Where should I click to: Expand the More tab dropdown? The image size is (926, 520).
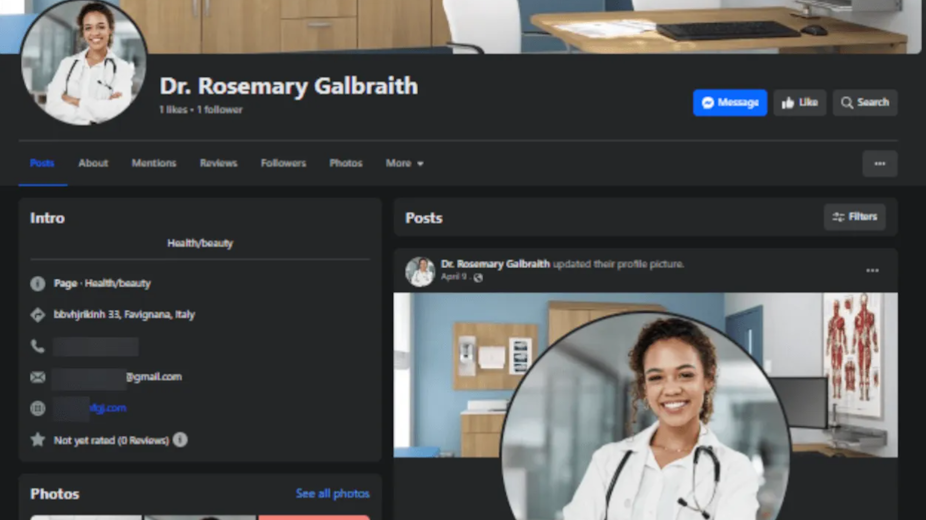click(405, 163)
